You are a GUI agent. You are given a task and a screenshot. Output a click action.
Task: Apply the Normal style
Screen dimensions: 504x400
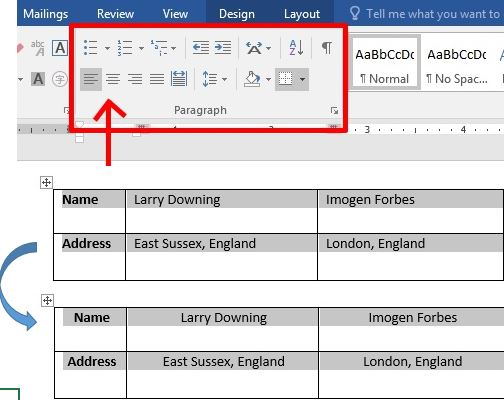click(385, 63)
